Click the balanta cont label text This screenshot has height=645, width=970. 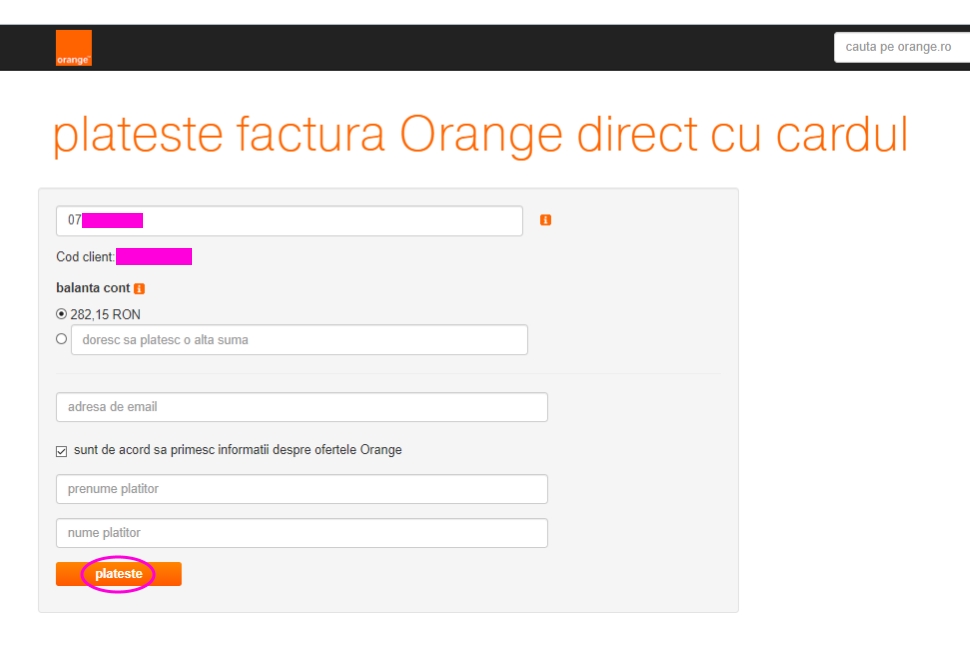93,288
